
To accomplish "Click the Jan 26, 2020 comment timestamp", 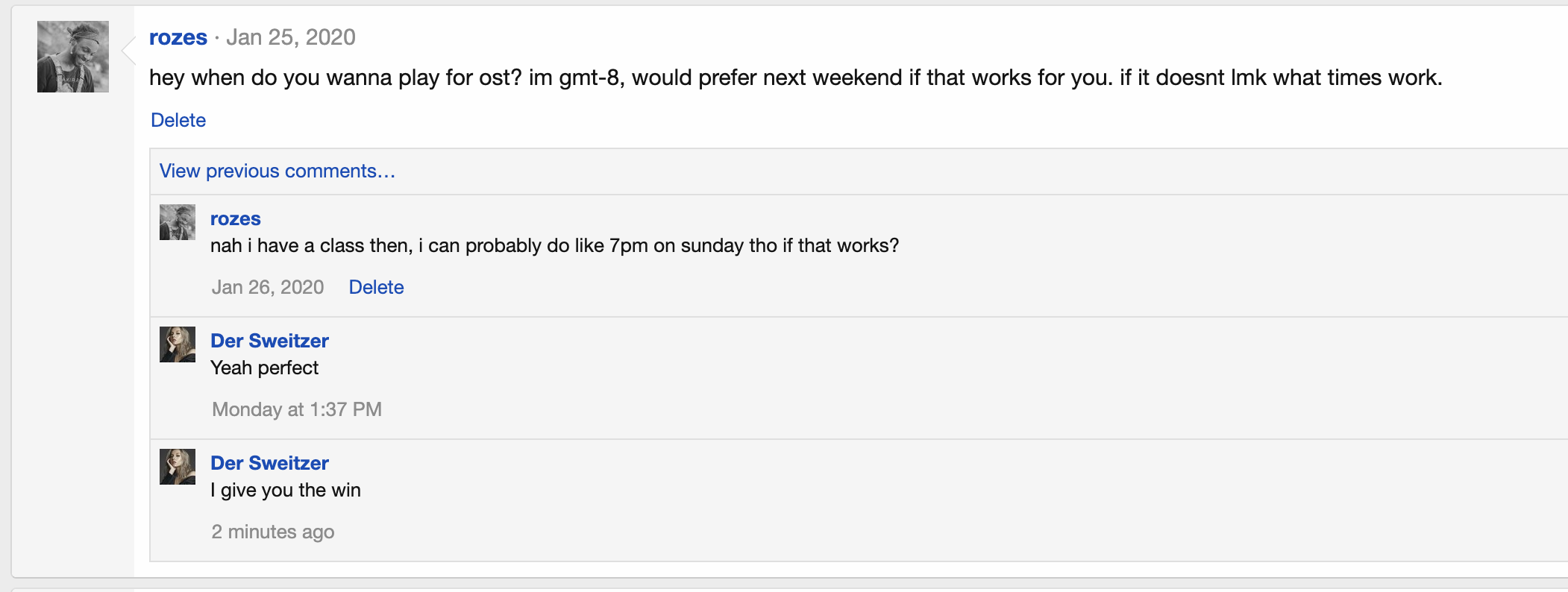I will tap(268, 287).
